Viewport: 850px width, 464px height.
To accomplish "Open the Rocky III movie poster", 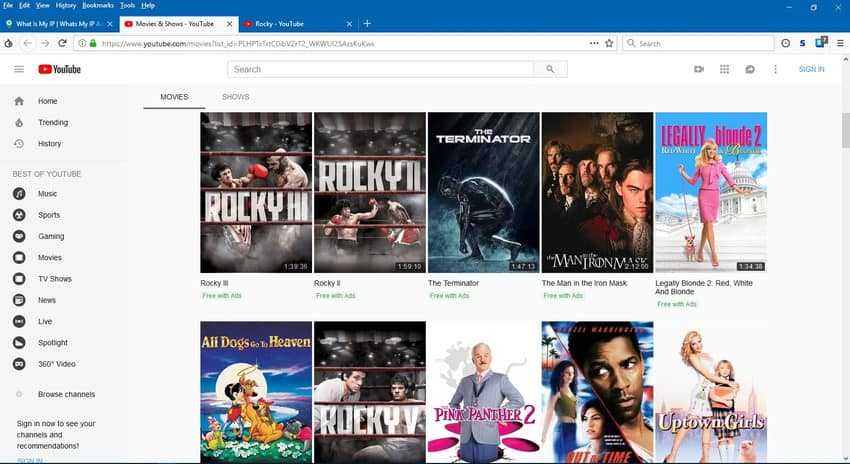I will 256,192.
